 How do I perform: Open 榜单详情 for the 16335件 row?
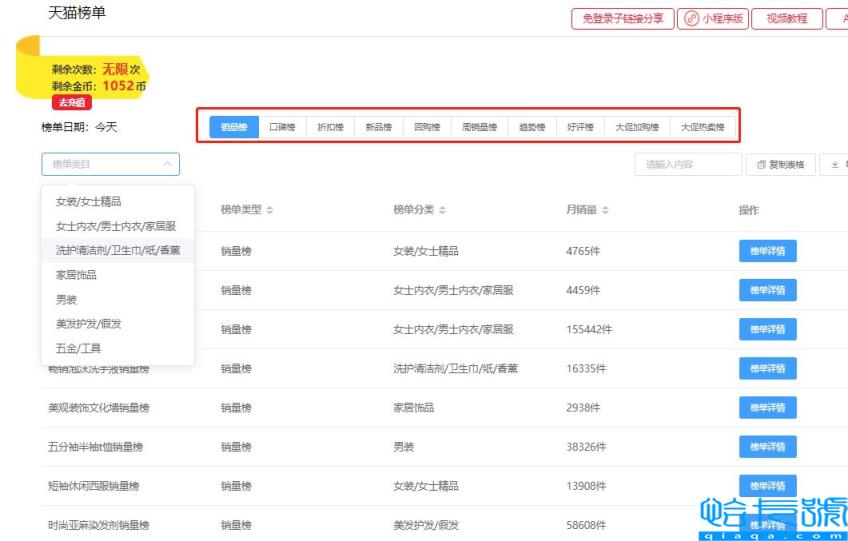(x=767, y=368)
